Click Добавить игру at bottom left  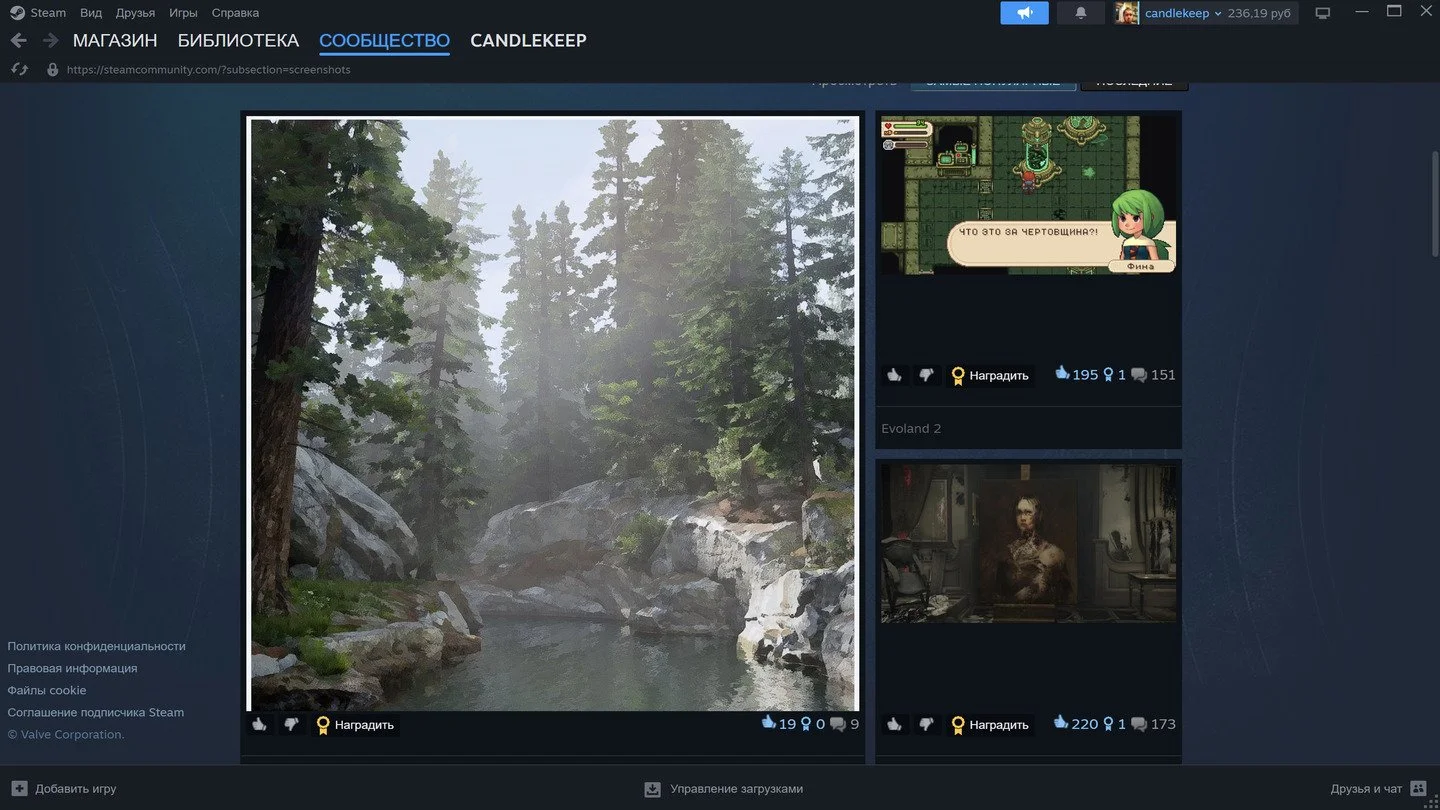click(64, 789)
